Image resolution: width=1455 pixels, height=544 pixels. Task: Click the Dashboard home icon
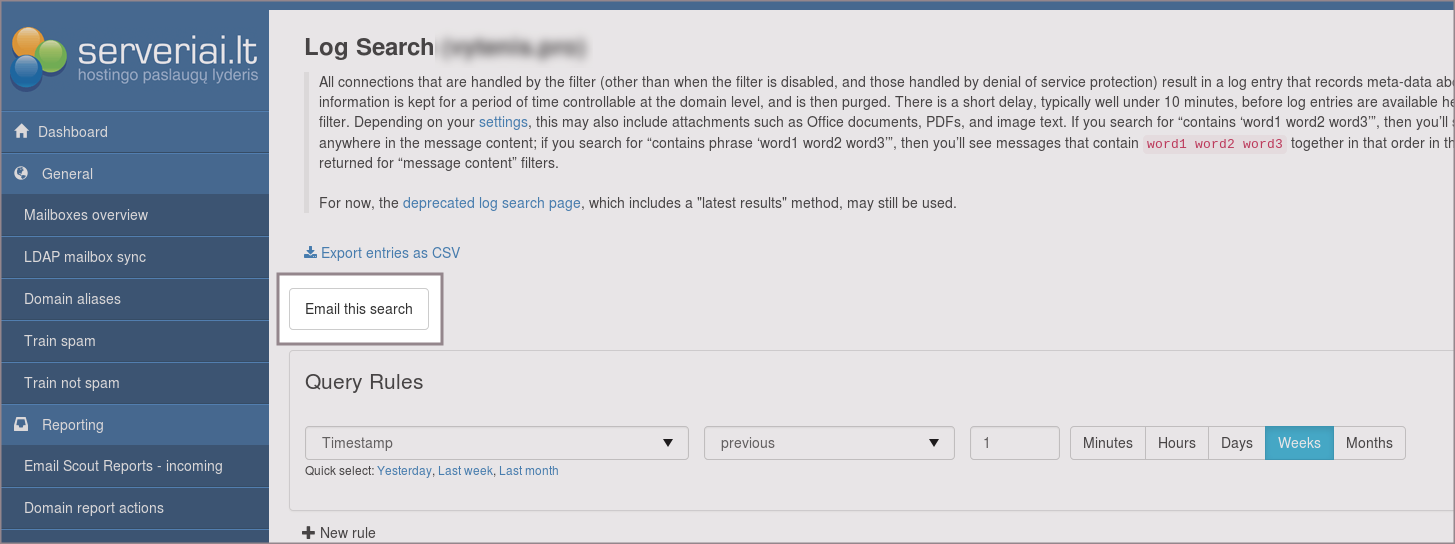pyautogui.click(x=21, y=132)
